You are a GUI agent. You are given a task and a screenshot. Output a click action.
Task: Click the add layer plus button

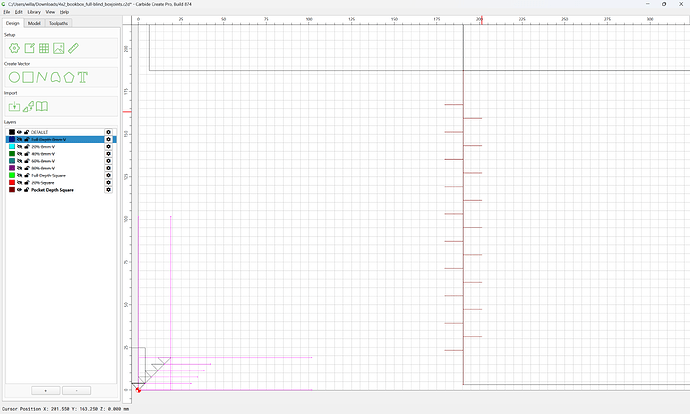tap(46, 391)
